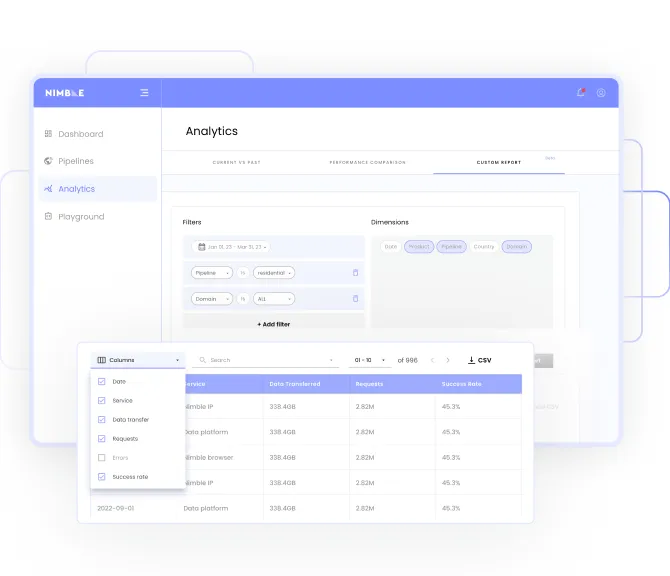670x576 pixels.
Task: Open the 01-10 rows range dropdown
Action: click(370, 360)
